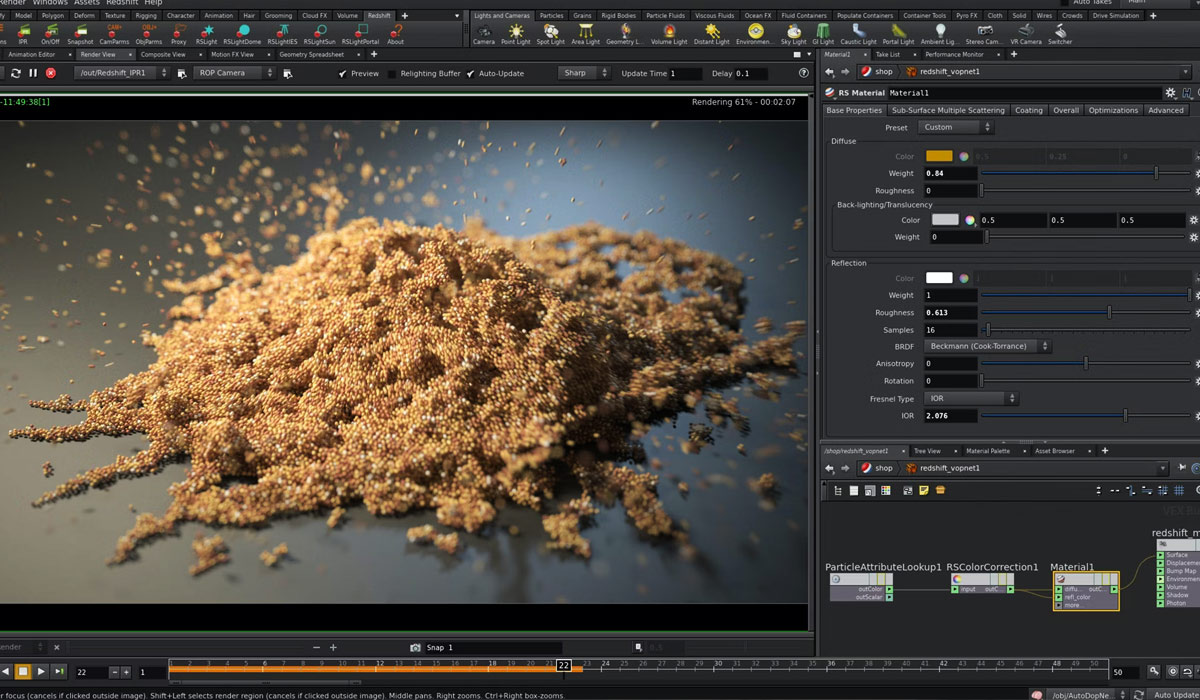Open the Coating tab in Material1
Screen dimensions: 1200x700
coord(1030,110)
